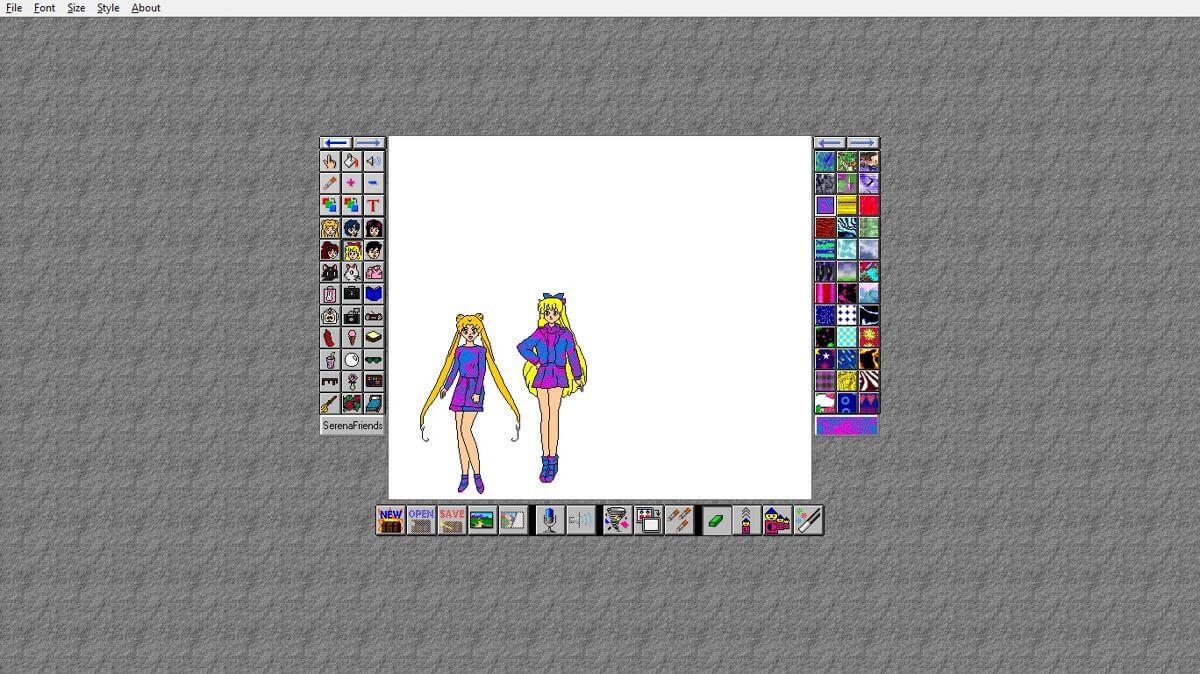
Task: Click the blonde girl with blue bow on canvas
Action: (x=551, y=388)
